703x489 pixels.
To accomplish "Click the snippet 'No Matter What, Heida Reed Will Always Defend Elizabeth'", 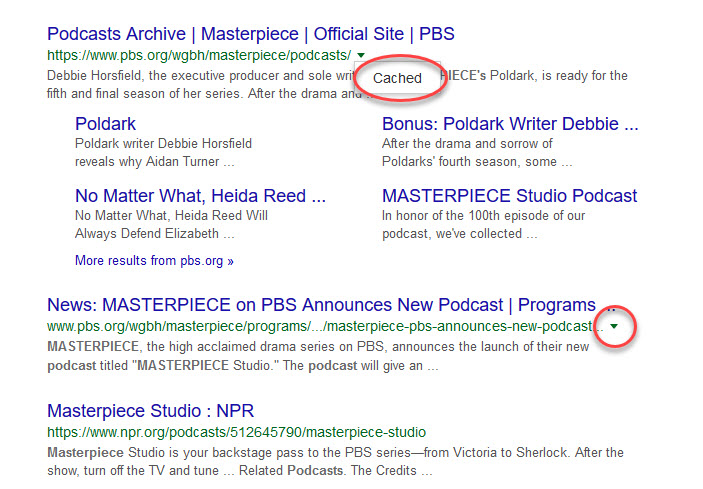I will (171, 225).
